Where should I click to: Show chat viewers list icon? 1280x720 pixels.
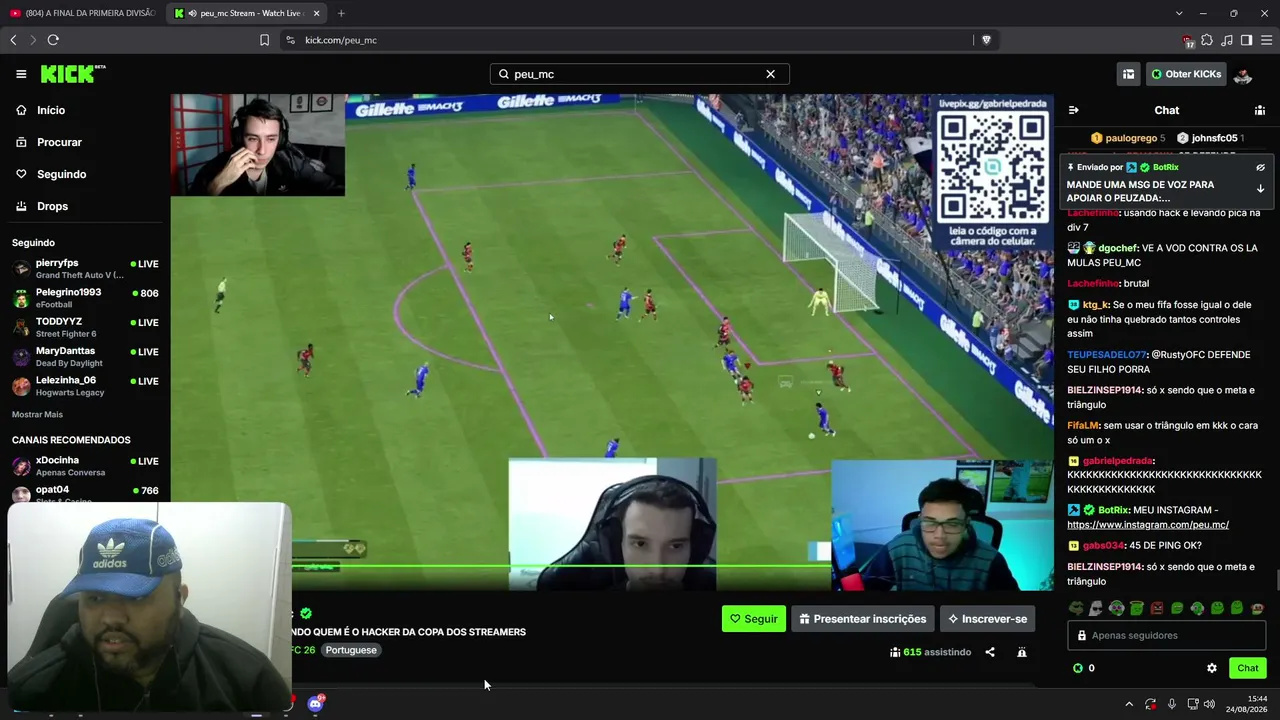(x=1260, y=110)
